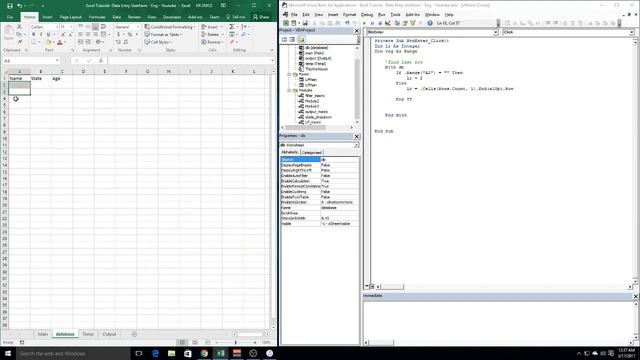640x360 pixels.
Task: Click the Share button in Excel
Action: (x=261, y=17)
